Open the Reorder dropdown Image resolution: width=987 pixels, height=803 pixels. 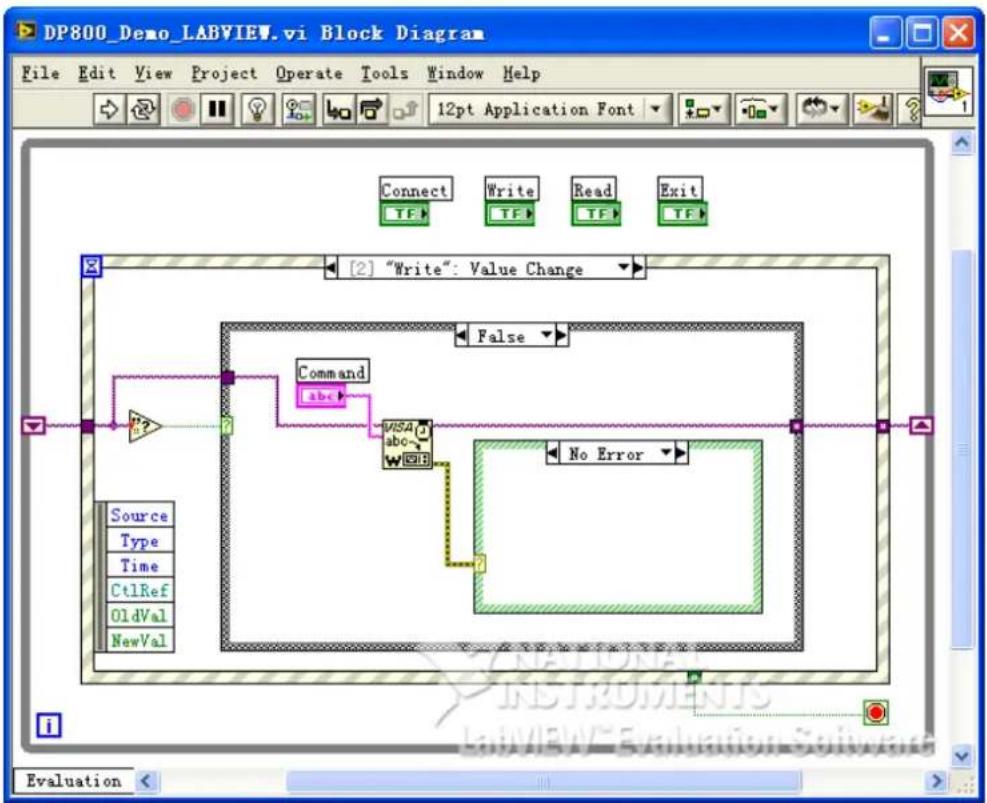coord(821,110)
